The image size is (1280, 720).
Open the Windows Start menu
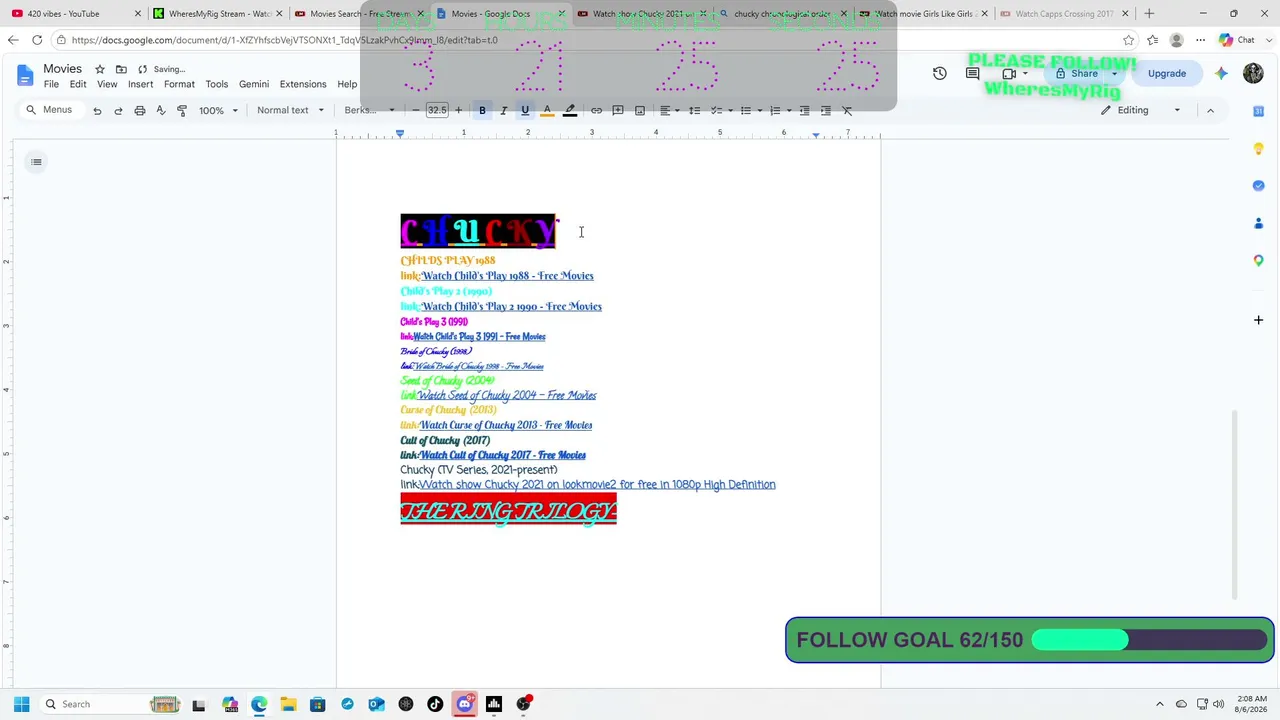(x=21, y=704)
